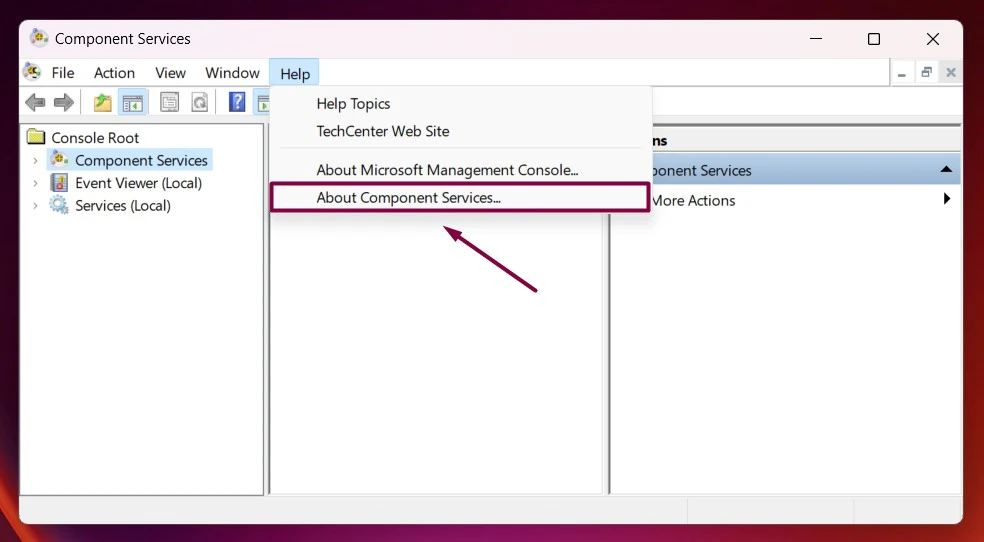Click the Forward arrow toolbar icon
984x542 pixels.
point(64,102)
